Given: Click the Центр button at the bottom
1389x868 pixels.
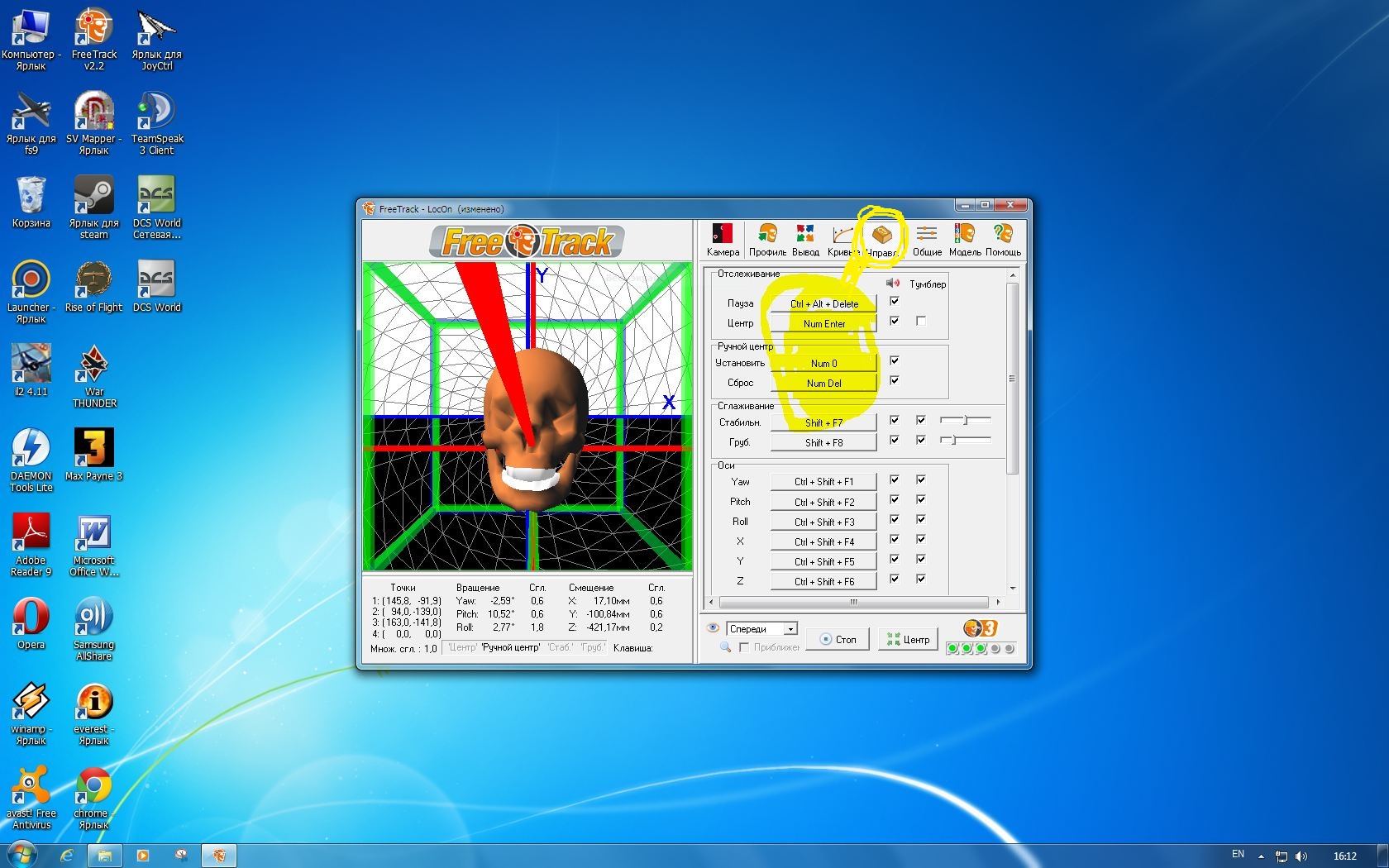Looking at the screenshot, I should [x=908, y=639].
